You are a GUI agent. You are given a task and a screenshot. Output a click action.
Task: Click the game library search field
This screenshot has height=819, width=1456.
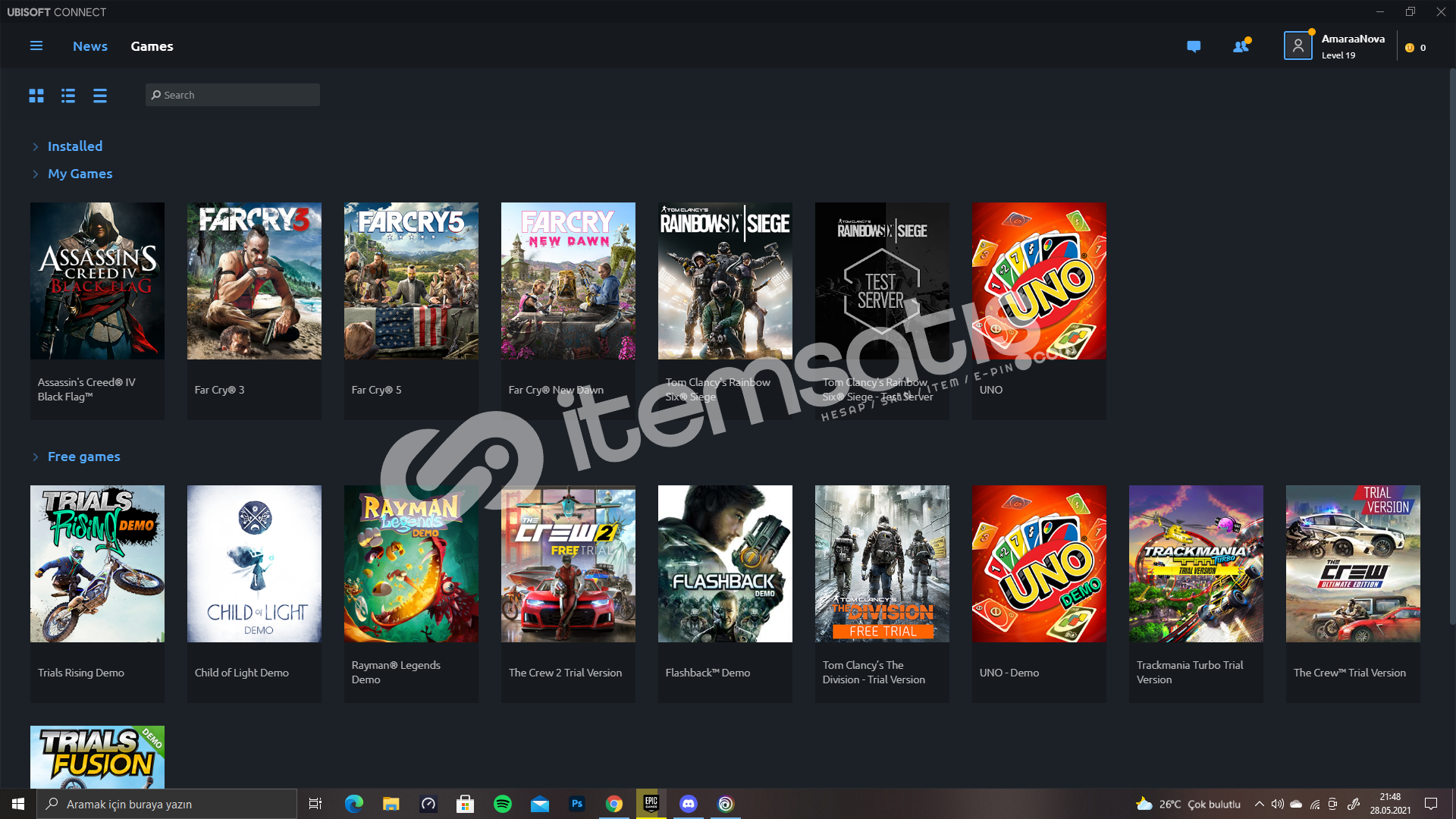click(233, 95)
